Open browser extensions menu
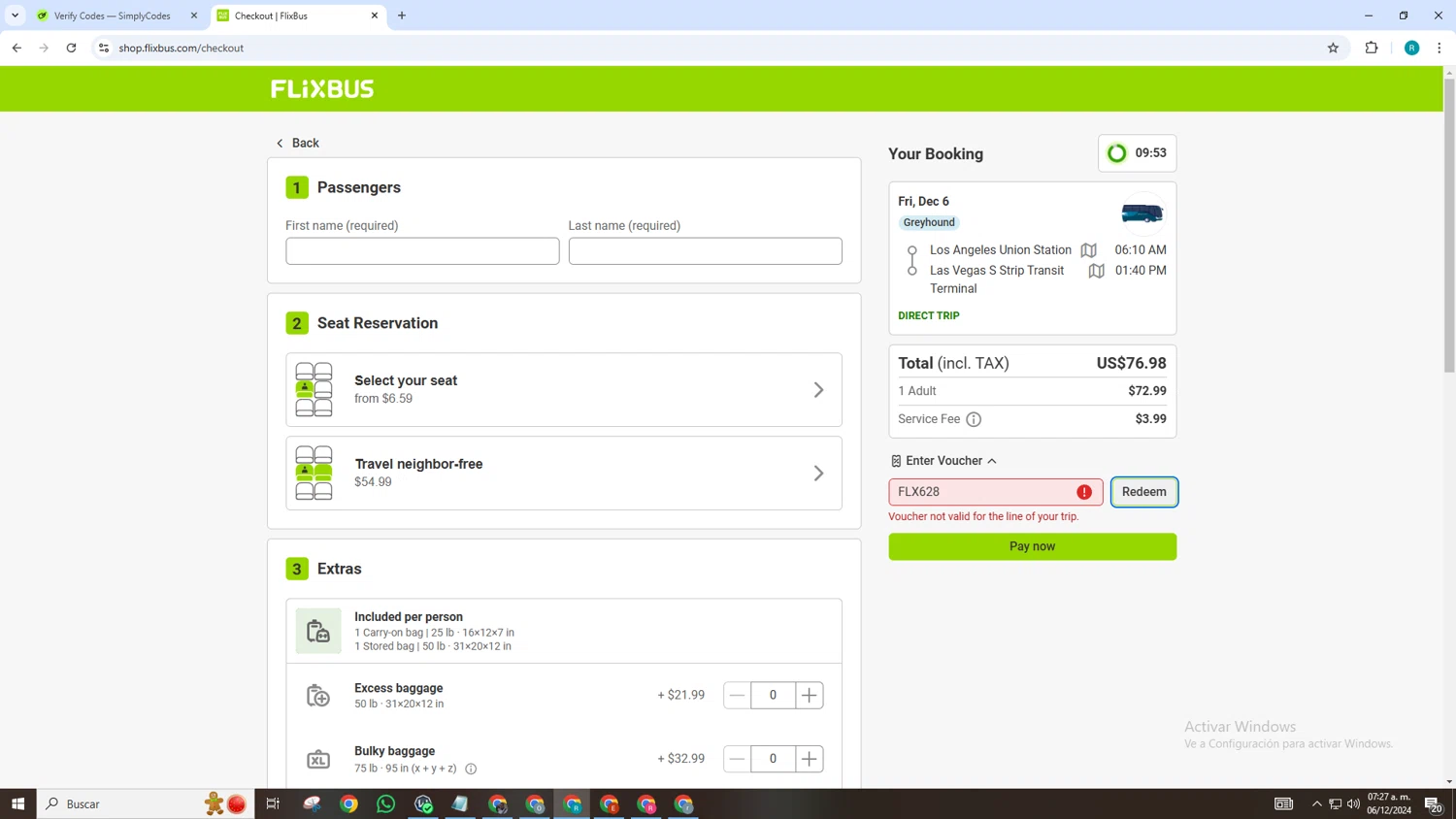1456x819 pixels. click(1372, 48)
